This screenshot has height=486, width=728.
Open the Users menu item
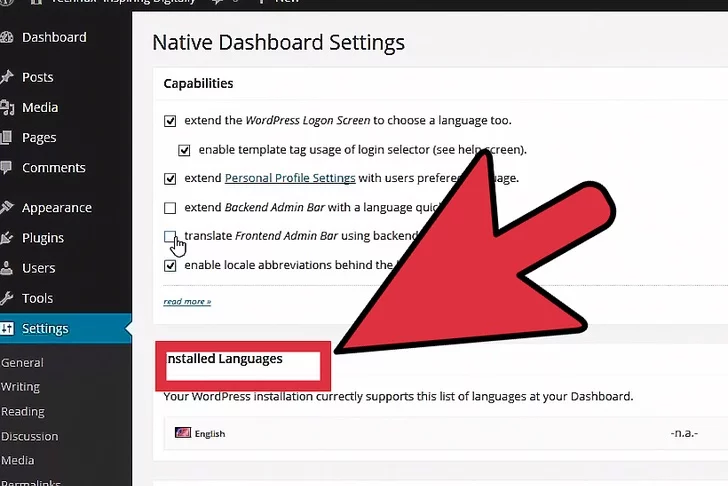point(39,268)
